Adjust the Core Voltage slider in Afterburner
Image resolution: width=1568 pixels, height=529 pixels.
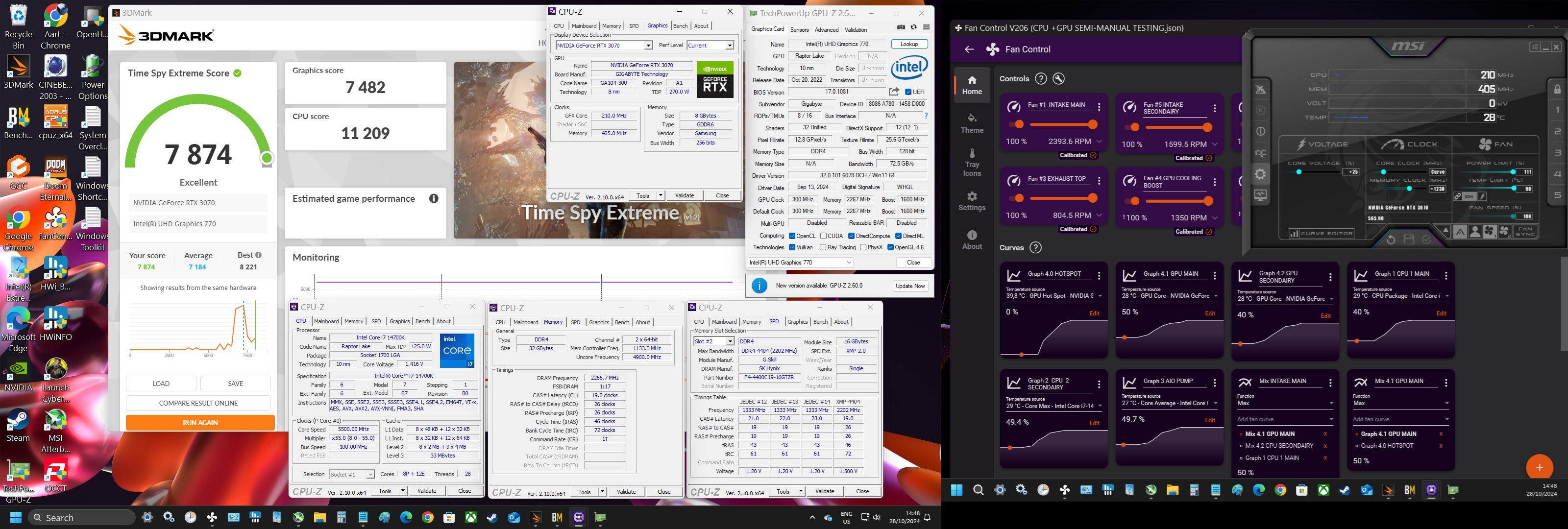(x=1314, y=172)
